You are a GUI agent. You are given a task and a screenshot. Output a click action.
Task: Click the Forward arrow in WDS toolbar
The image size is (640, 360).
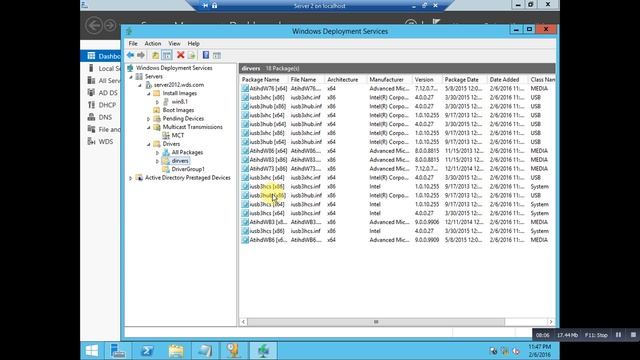(x=141, y=55)
